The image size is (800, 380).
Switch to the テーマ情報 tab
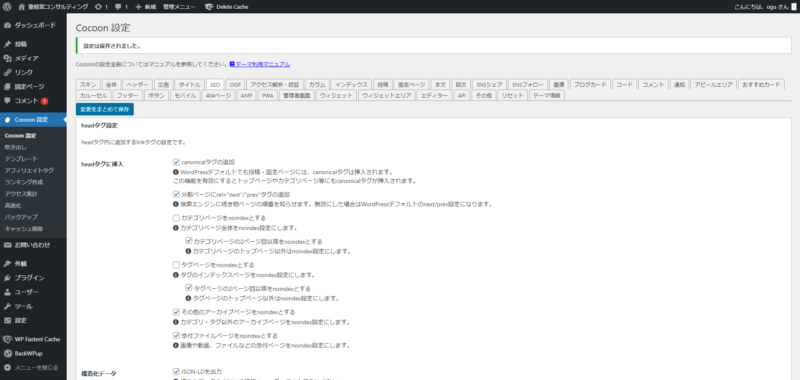pos(546,95)
